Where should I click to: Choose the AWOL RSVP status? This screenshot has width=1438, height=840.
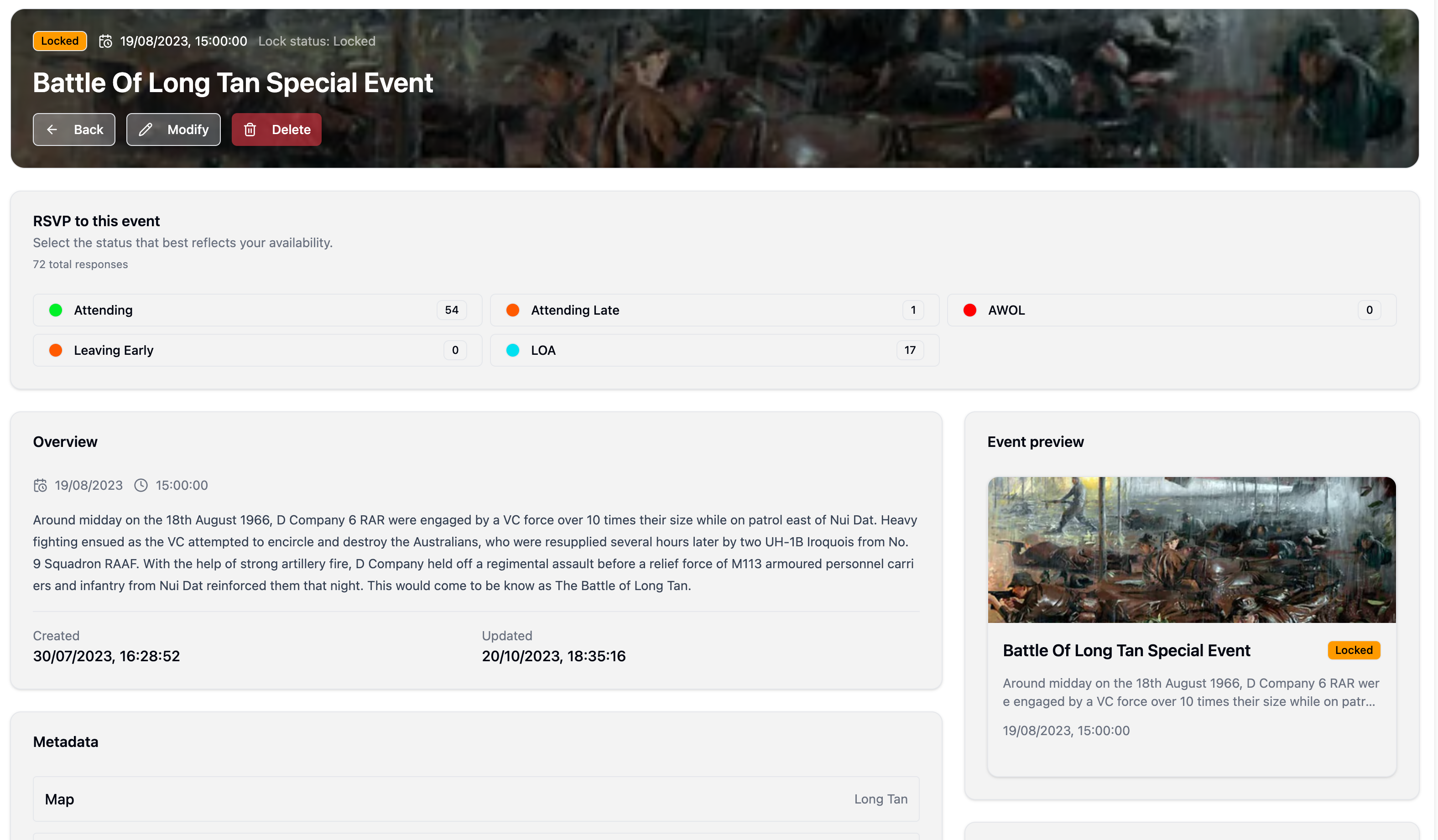click(1171, 310)
